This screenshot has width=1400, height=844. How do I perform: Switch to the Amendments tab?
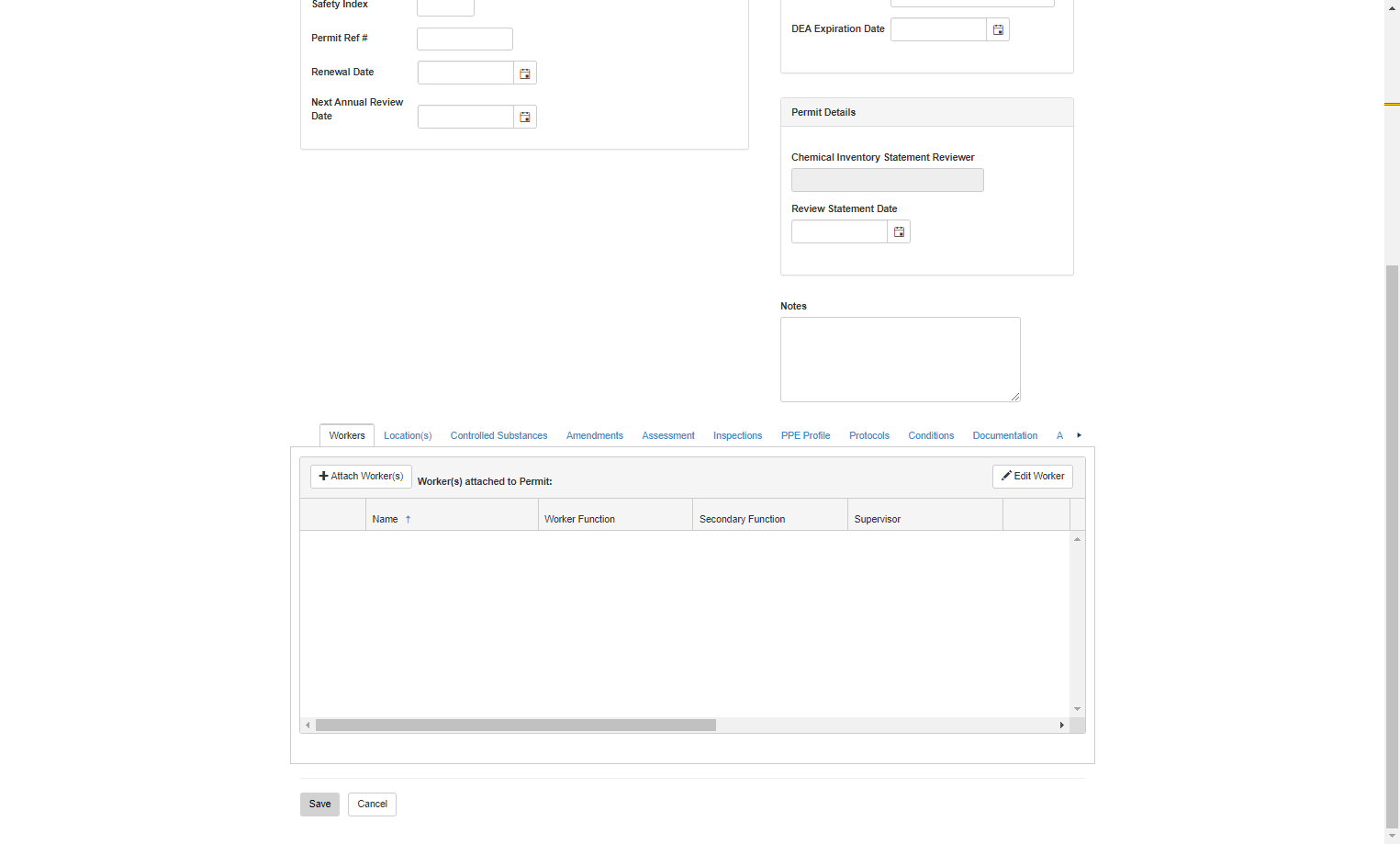(x=595, y=435)
